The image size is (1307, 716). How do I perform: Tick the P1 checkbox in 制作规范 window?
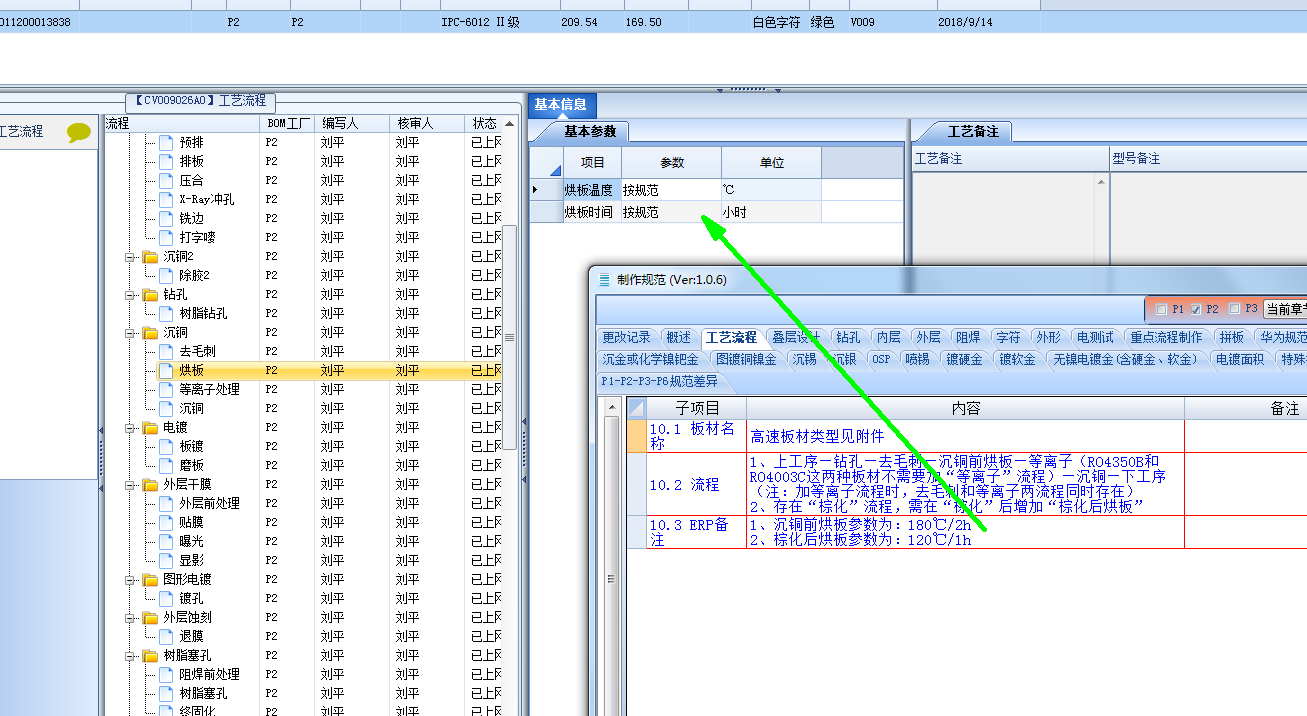coord(1160,309)
